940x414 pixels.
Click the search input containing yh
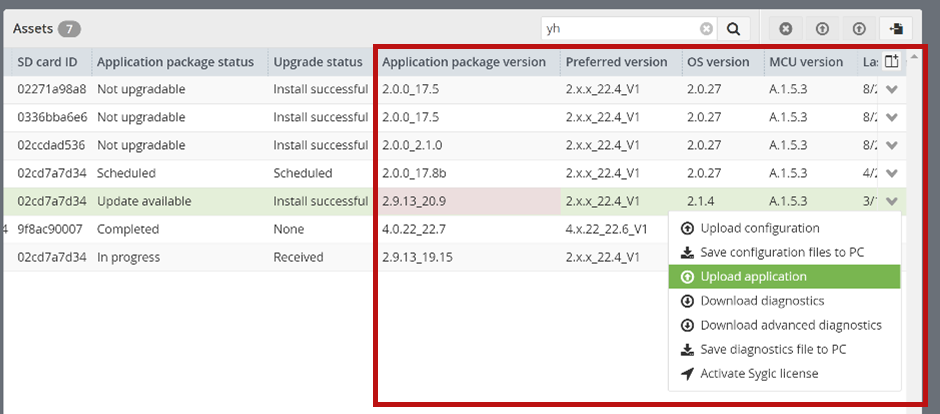(x=622, y=29)
